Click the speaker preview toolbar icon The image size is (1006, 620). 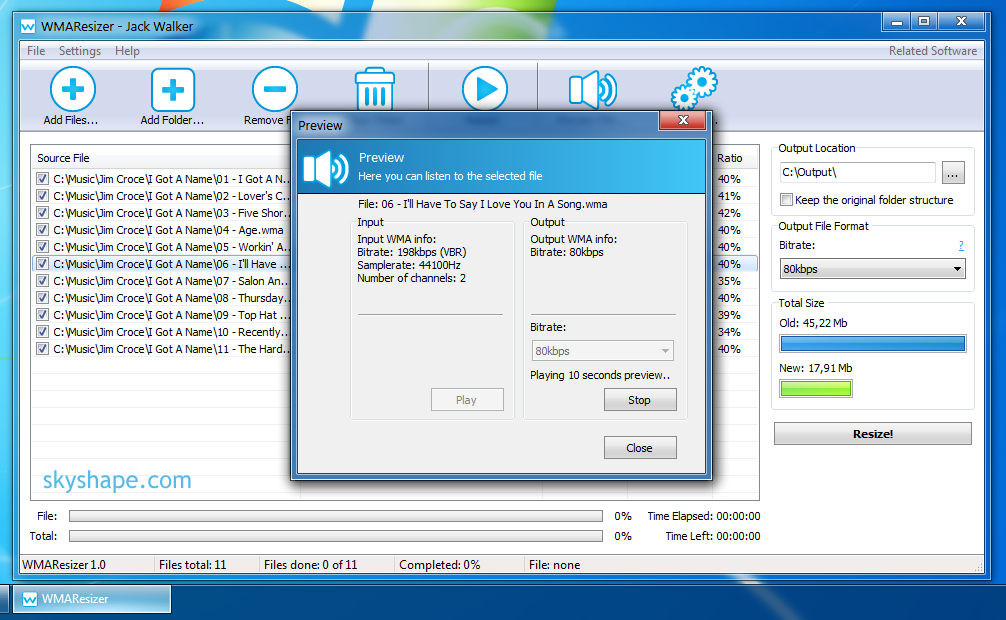tap(591, 90)
